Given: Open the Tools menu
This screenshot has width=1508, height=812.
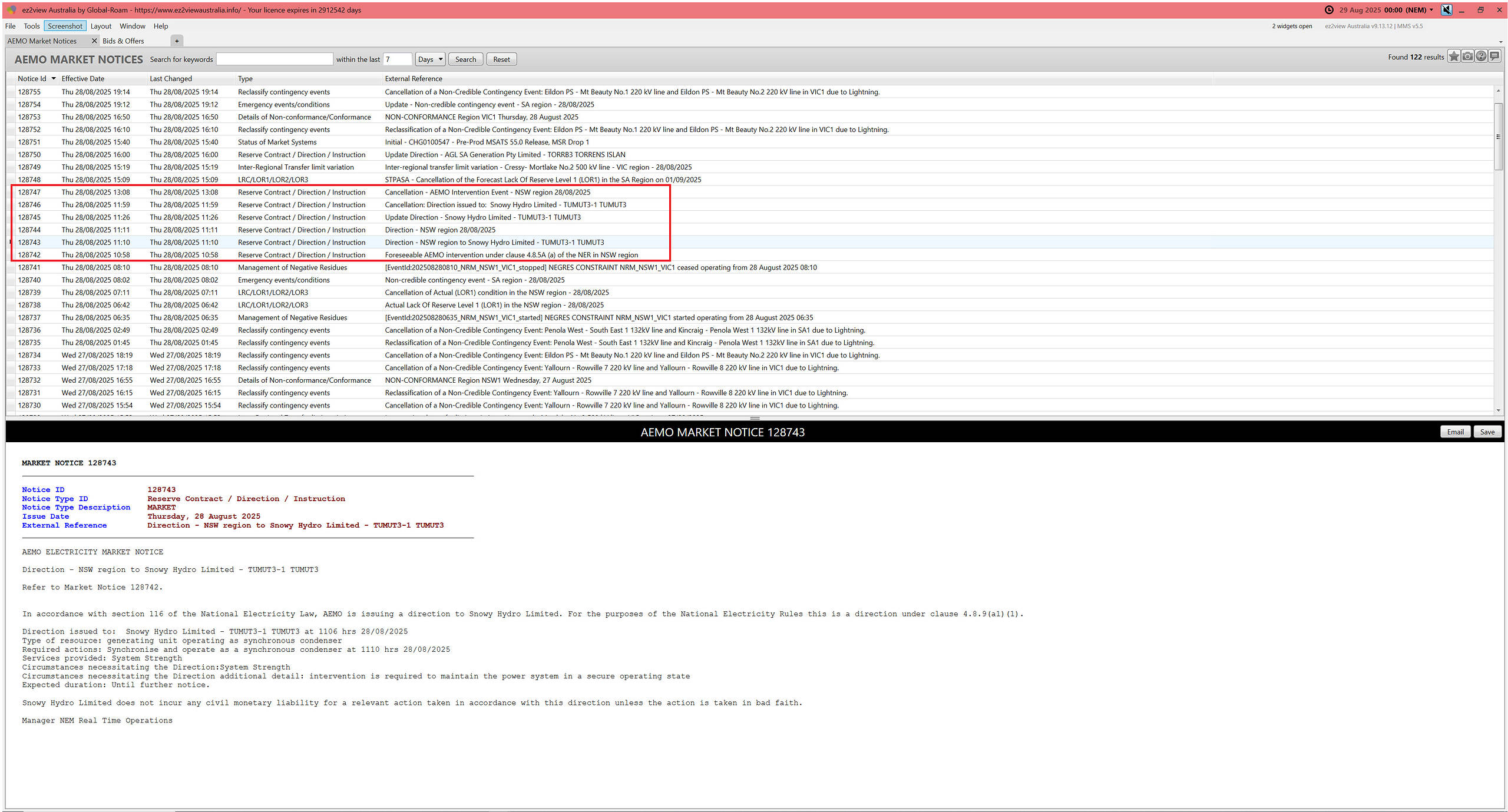Looking at the screenshot, I should point(32,26).
